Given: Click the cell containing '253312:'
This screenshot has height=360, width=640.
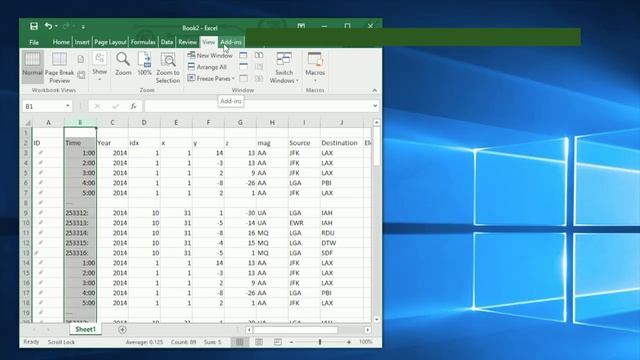Looking at the screenshot, I should tap(80, 213).
